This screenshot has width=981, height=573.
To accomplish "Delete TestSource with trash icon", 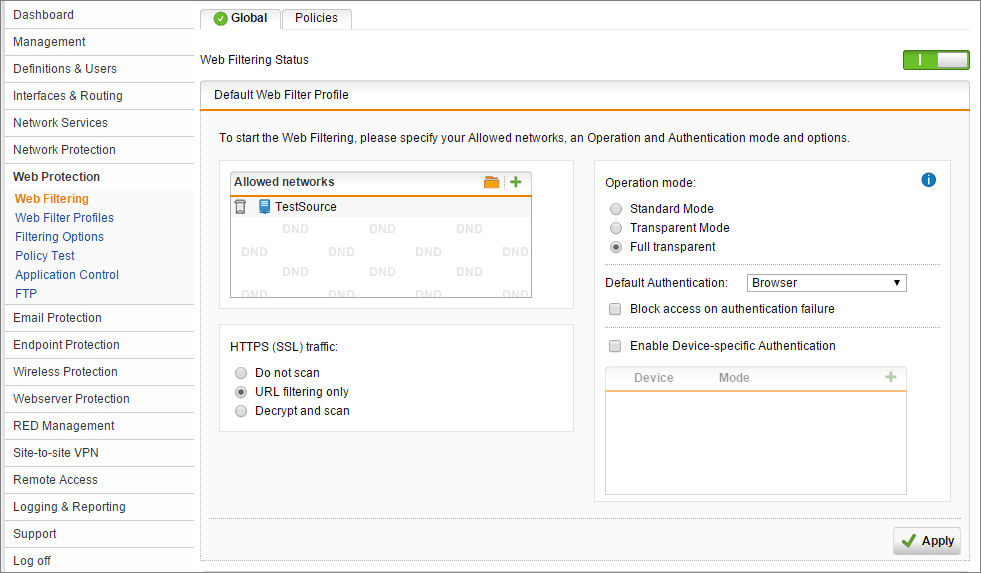I will coord(240,206).
